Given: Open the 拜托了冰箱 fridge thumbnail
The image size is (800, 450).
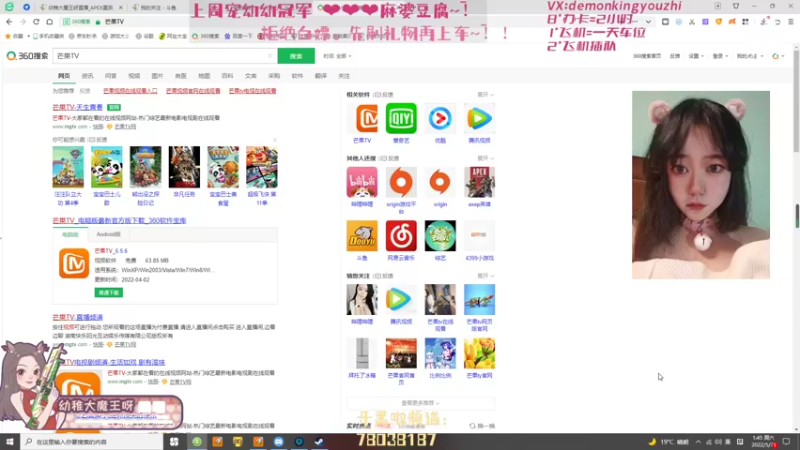Looking at the screenshot, I should (362, 353).
